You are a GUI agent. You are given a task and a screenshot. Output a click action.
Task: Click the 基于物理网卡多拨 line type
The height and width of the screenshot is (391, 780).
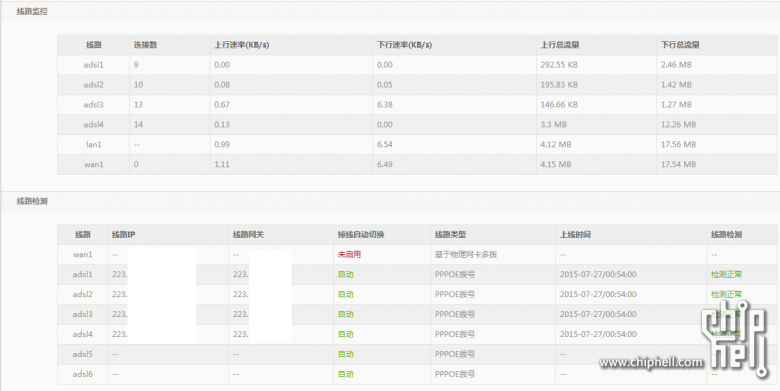click(x=466, y=254)
